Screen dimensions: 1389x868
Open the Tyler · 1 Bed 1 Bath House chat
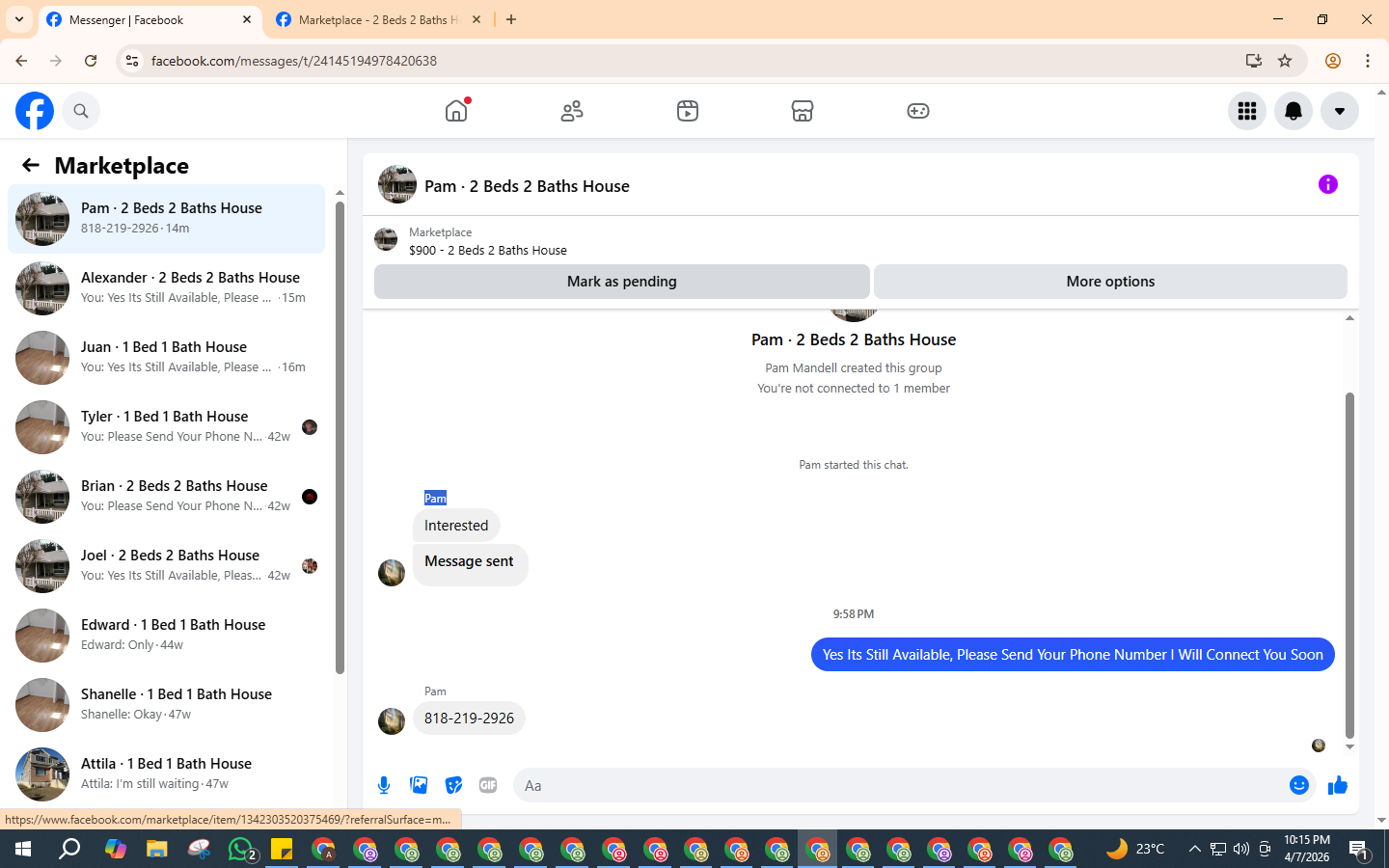pos(166,427)
